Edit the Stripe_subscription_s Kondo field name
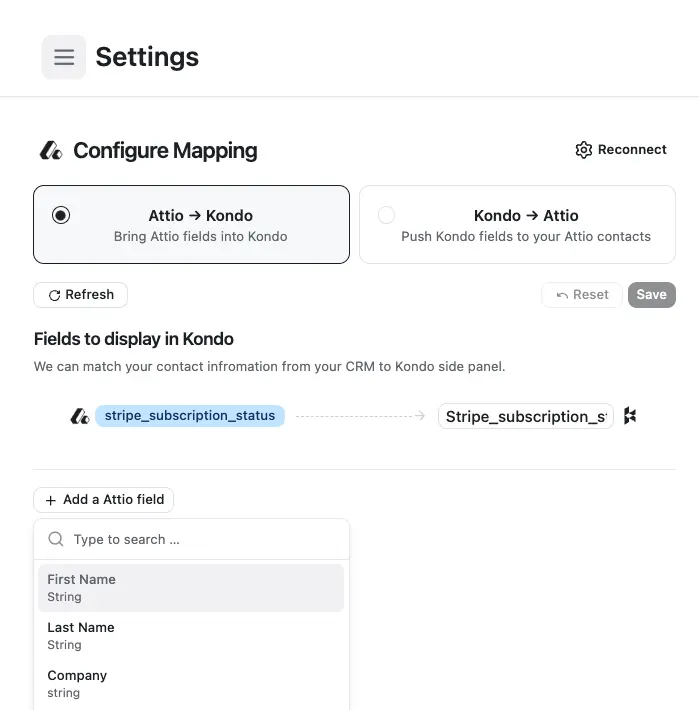Image resolution: width=699 pixels, height=710 pixels. pos(526,416)
